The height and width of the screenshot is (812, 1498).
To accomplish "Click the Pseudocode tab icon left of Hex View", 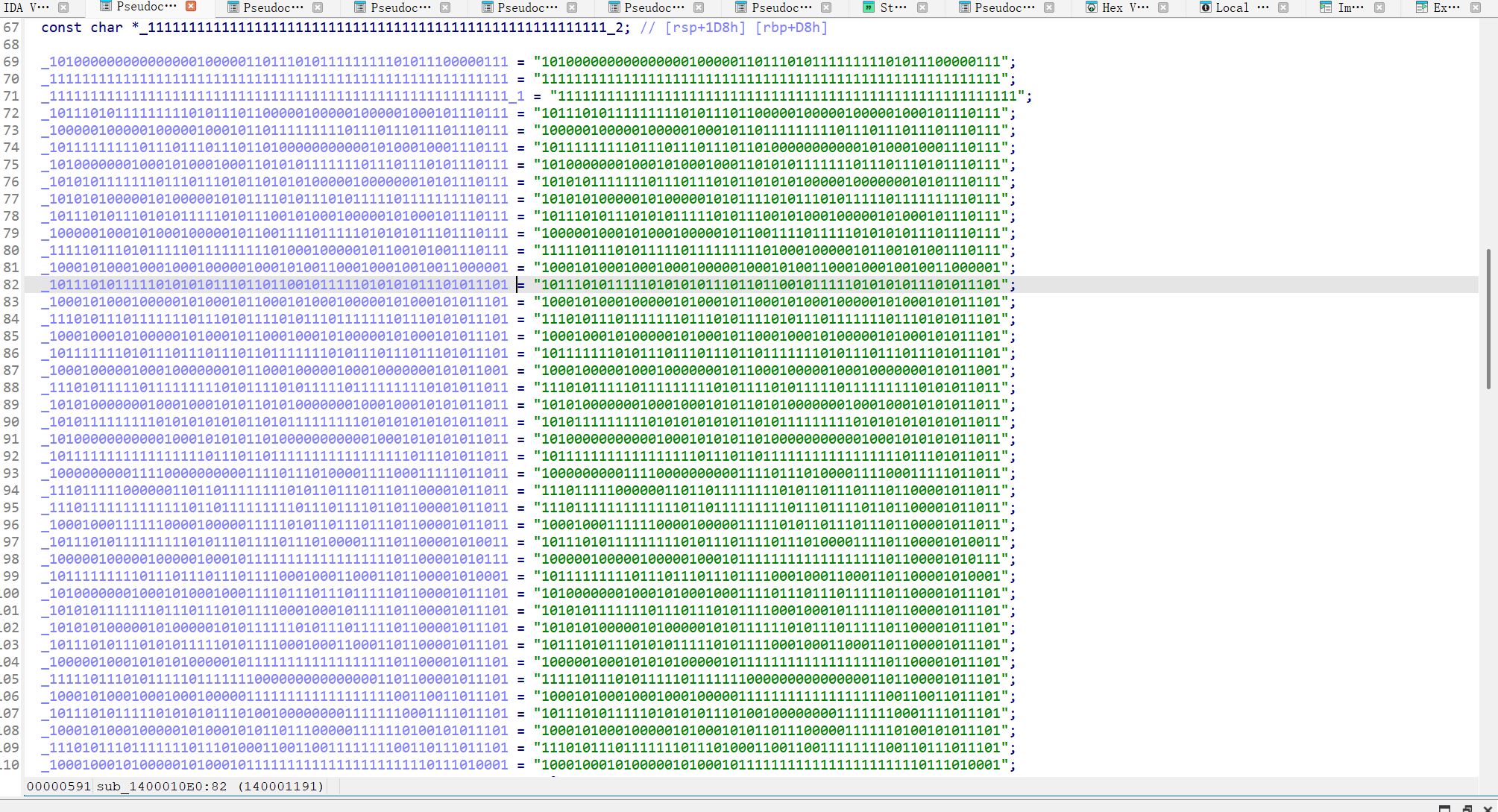I will [x=964, y=7].
